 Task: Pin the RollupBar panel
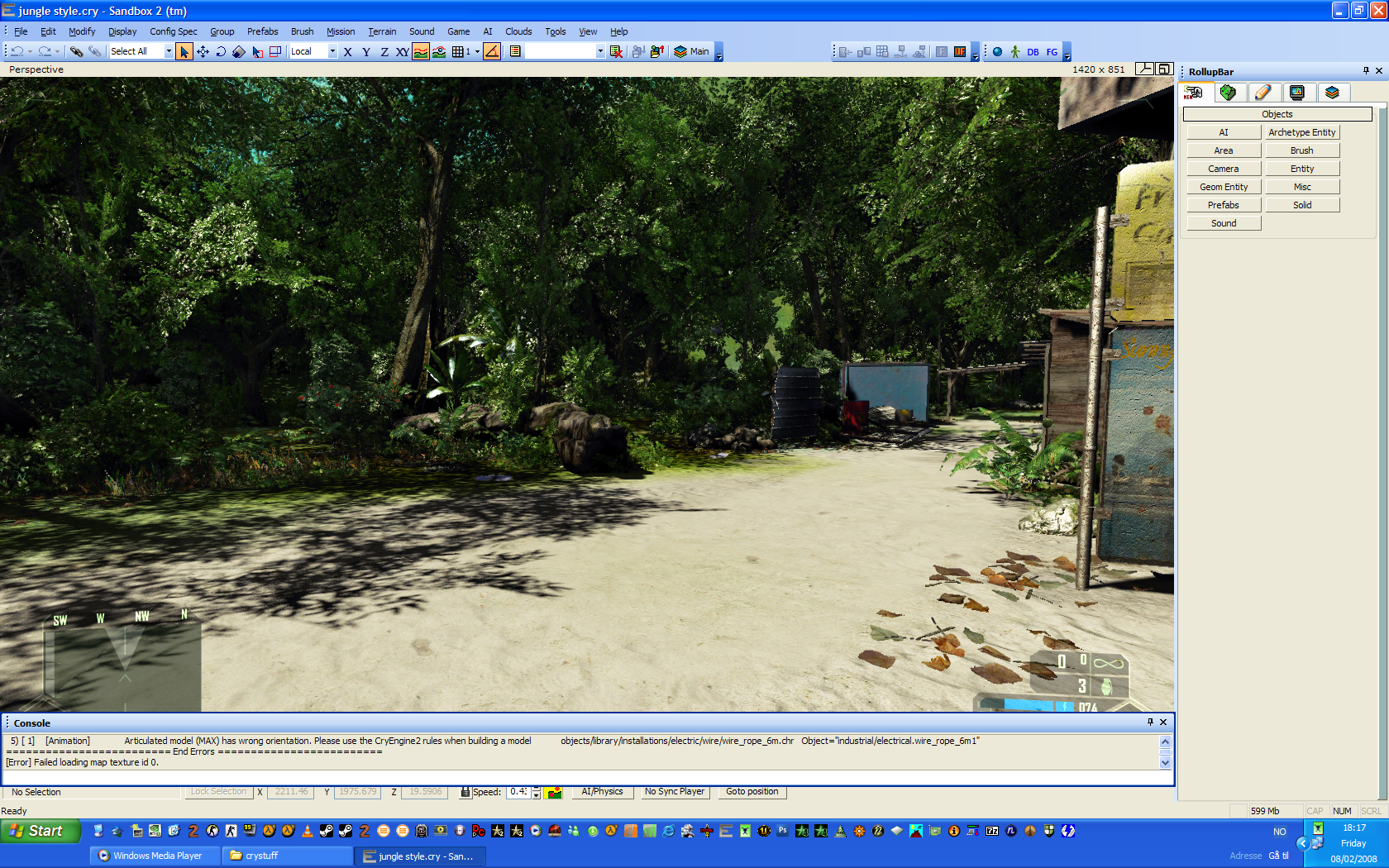point(1366,71)
